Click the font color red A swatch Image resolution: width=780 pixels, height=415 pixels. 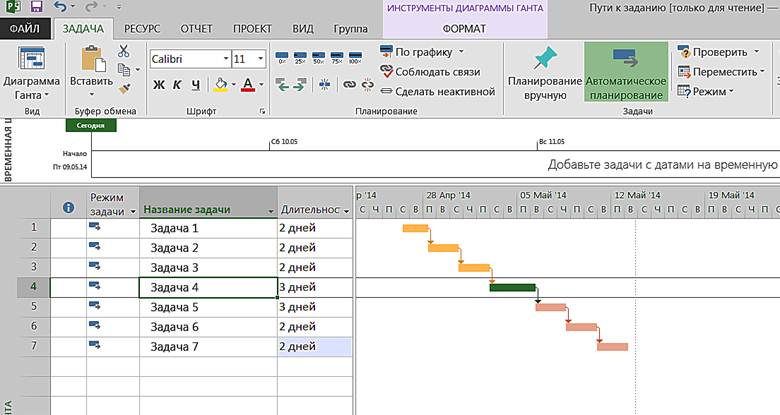click(247, 85)
